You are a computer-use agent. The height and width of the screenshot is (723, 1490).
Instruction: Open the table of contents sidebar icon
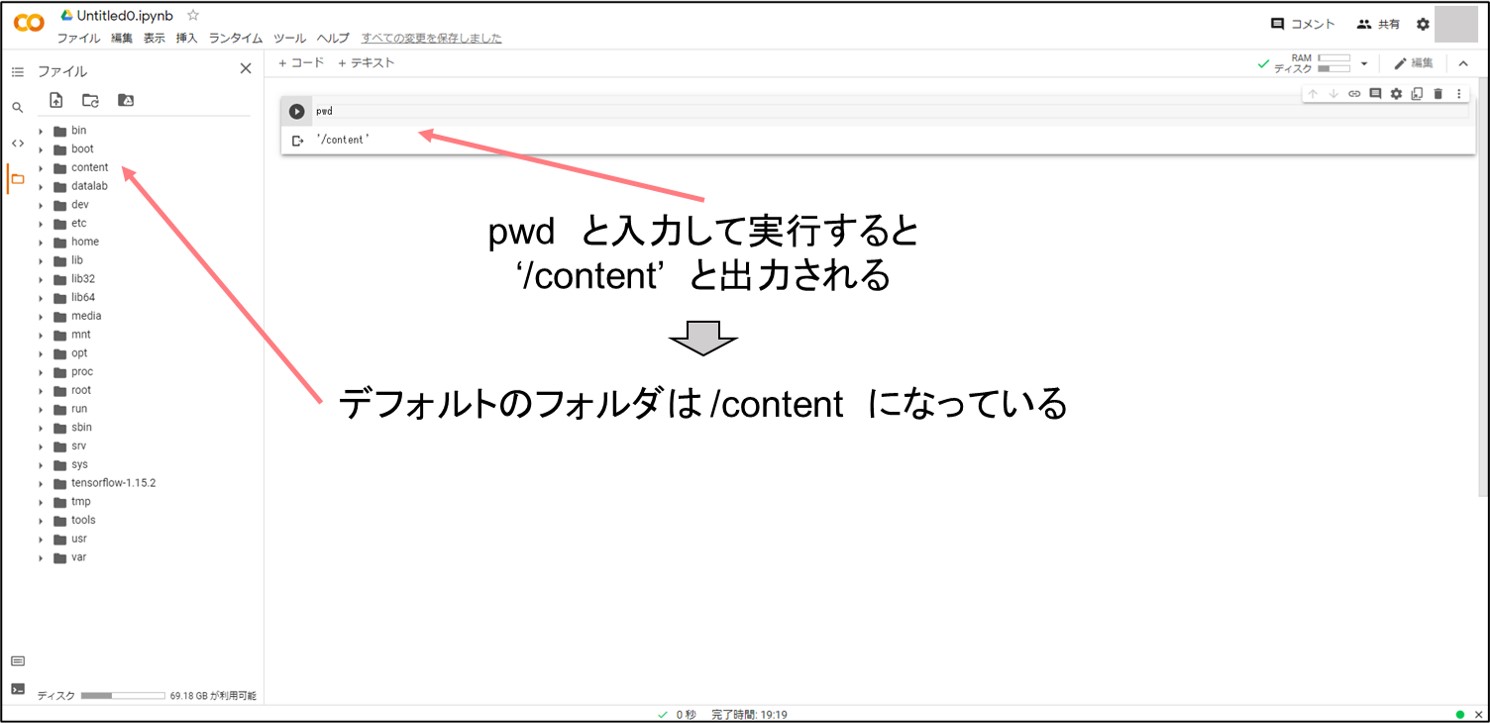click(x=17, y=72)
